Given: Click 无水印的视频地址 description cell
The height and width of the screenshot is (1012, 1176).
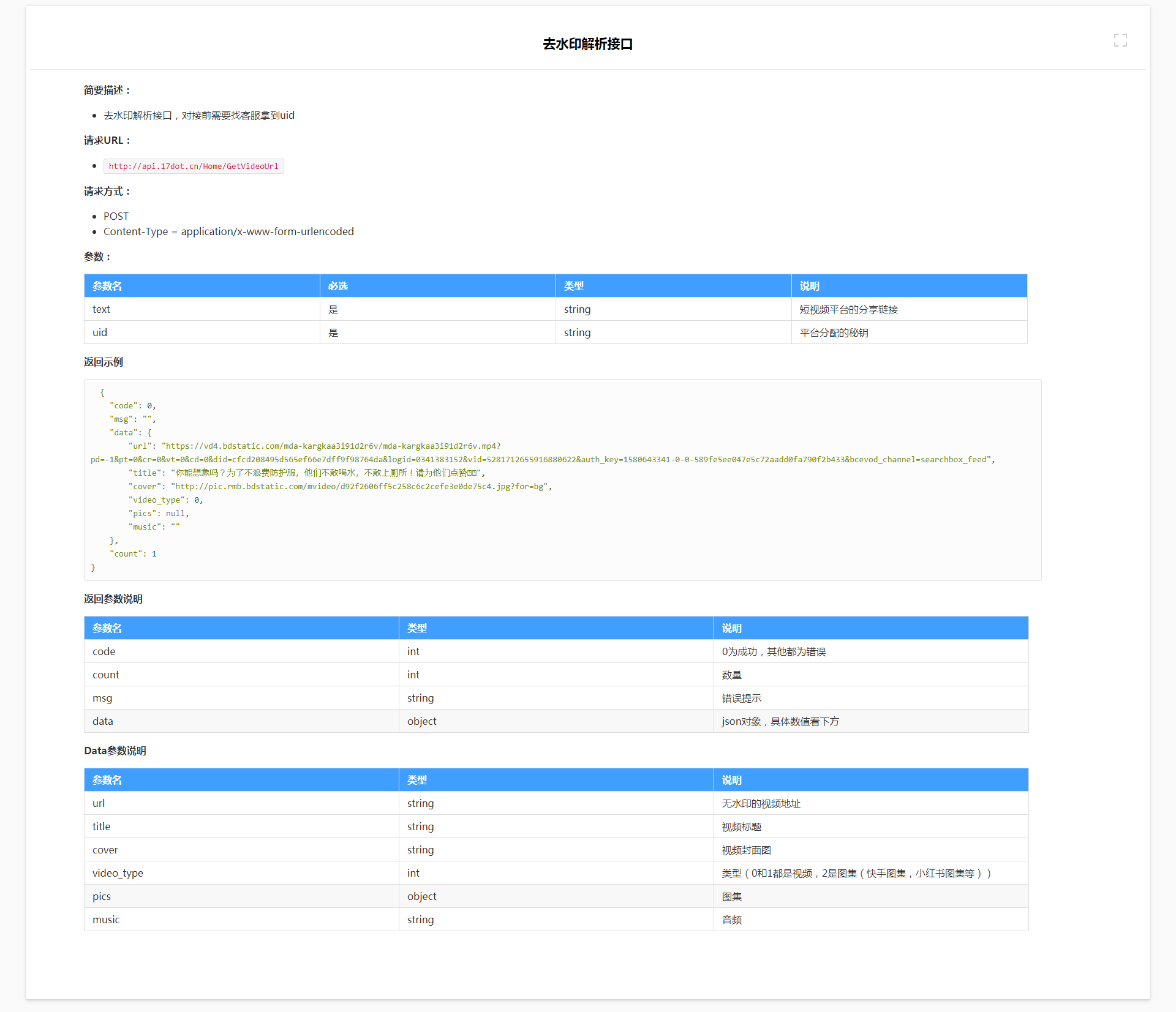Looking at the screenshot, I should (871, 803).
